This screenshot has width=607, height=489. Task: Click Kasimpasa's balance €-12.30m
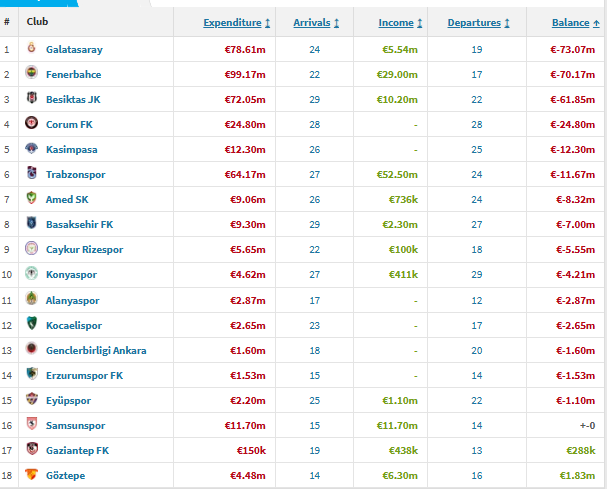tap(573, 149)
